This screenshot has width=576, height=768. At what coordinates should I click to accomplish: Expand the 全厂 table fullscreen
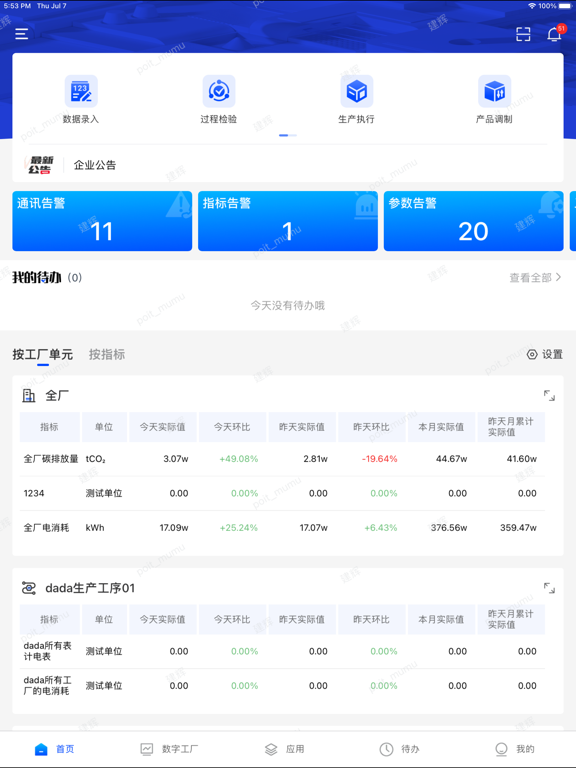[549, 395]
